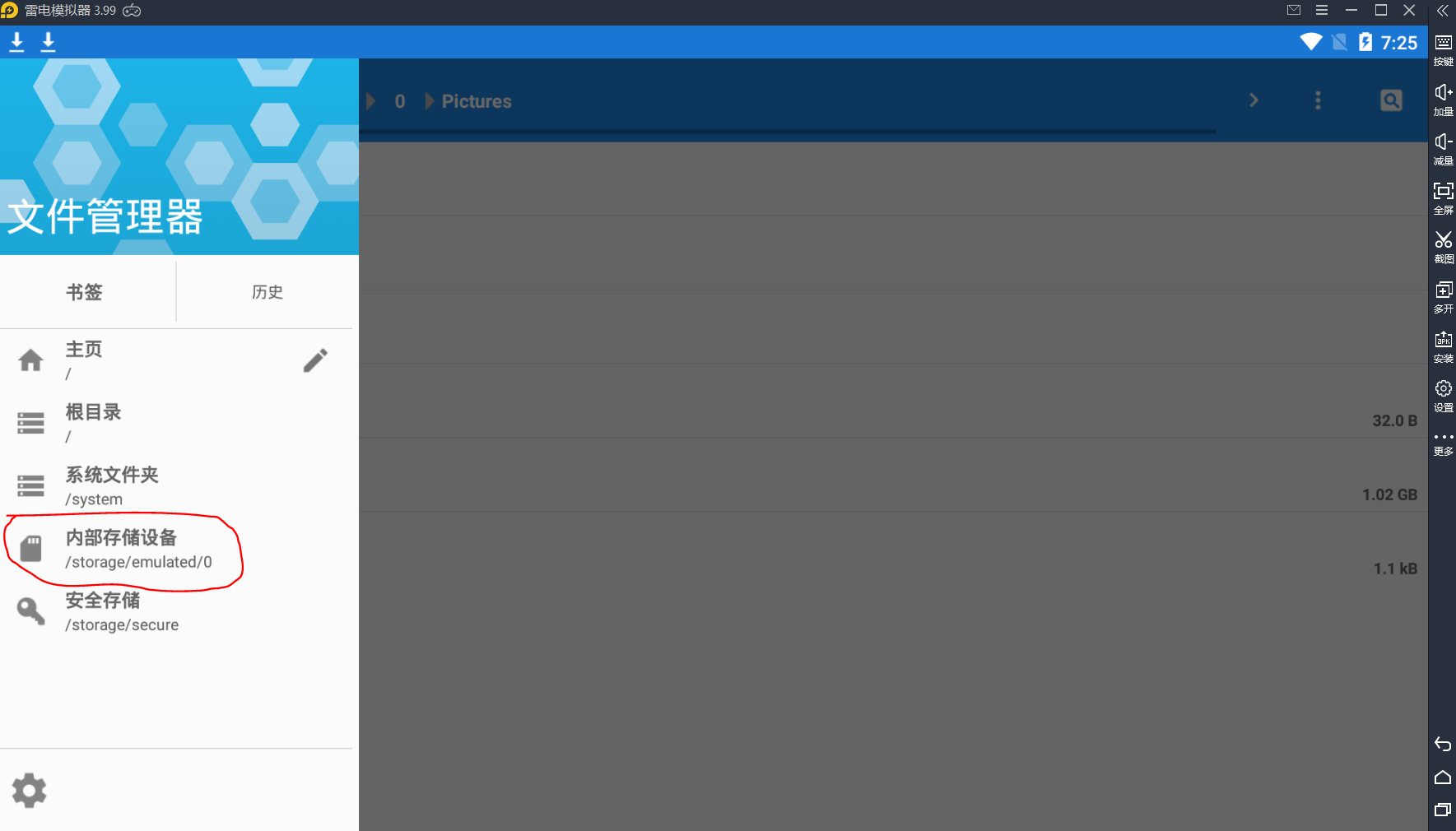Expand the breadcrumb right chevron arrow
Viewport: 1456px width, 831px height.
(1254, 100)
